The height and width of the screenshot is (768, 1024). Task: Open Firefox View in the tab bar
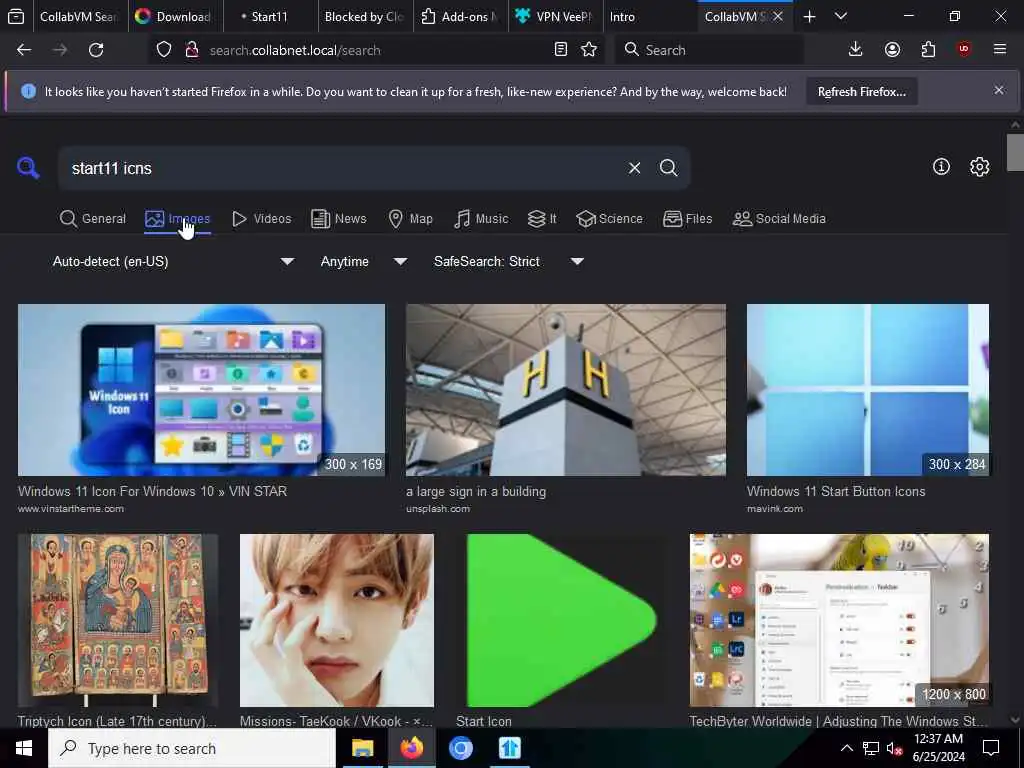click(16, 16)
